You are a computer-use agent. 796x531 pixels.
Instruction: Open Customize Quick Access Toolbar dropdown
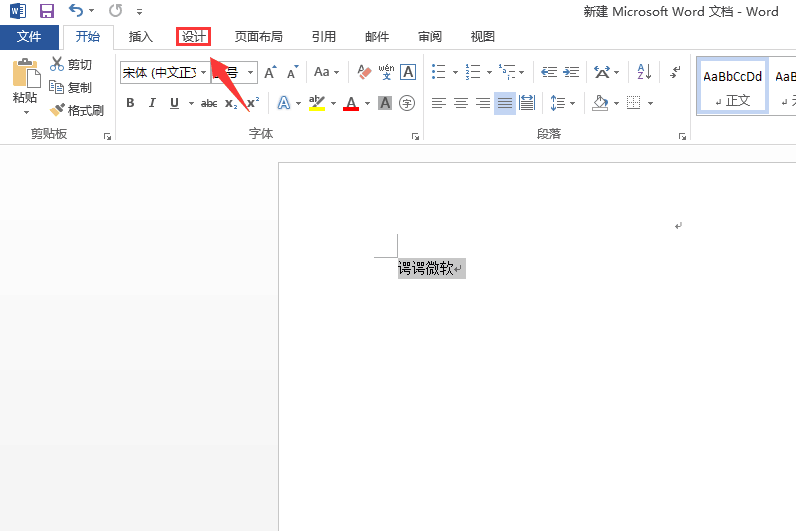pyautogui.click(x=140, y=11)
